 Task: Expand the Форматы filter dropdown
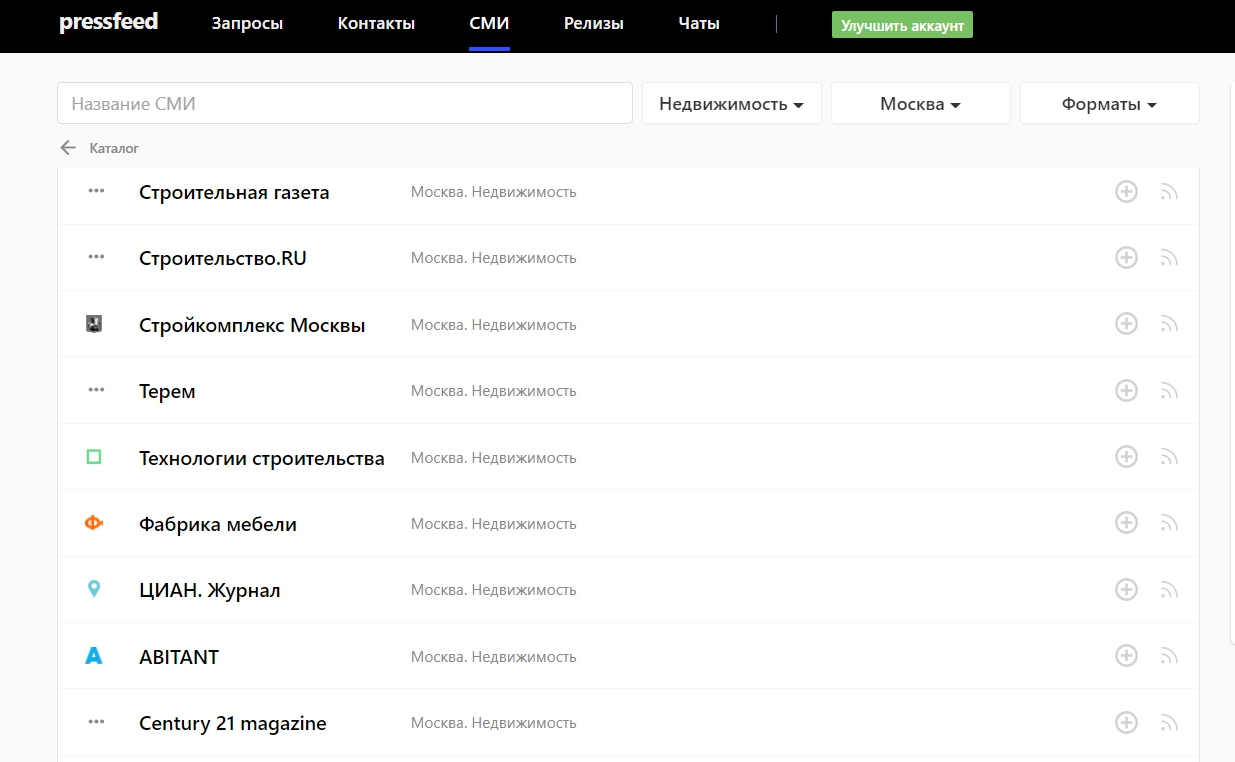click(1109, 104)
